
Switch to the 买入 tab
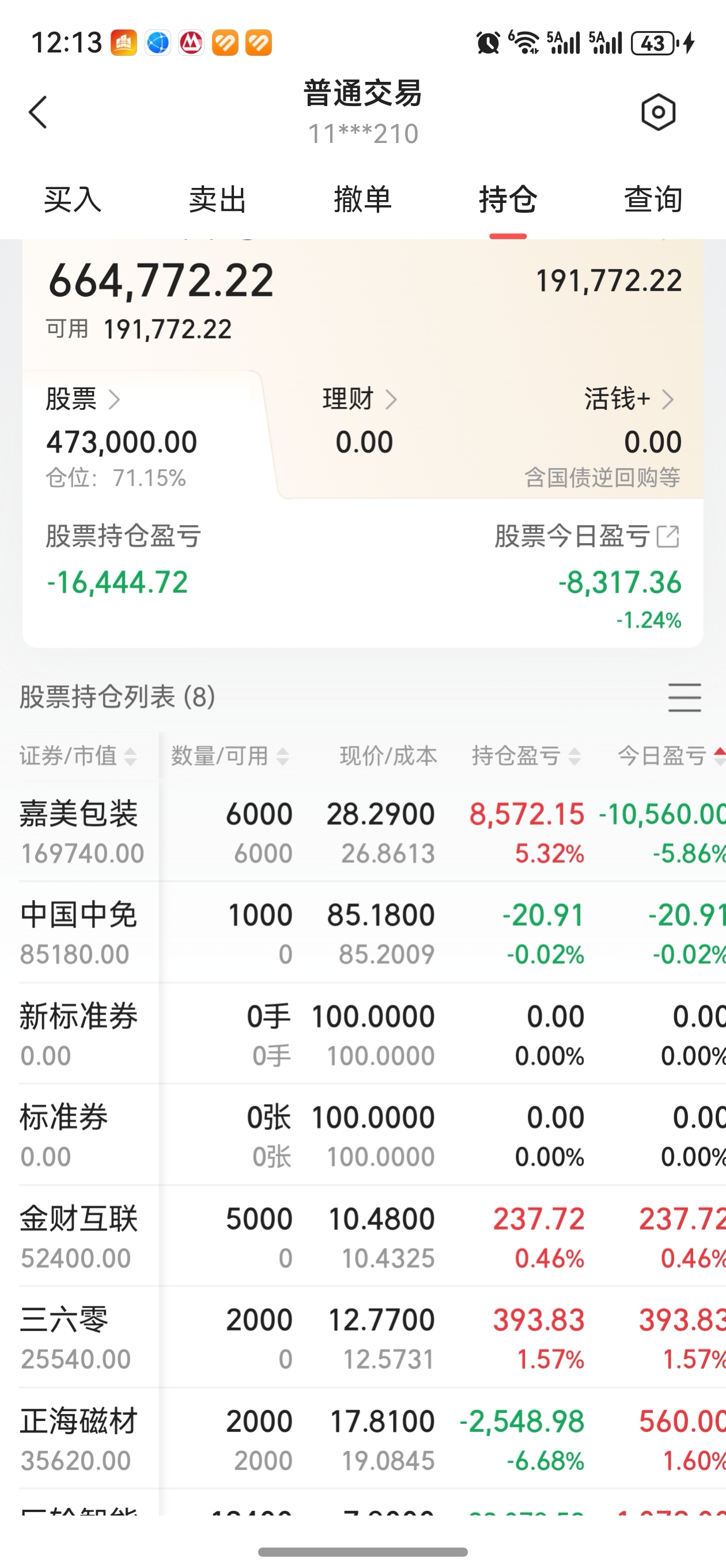pyautogui.click(x=73, y=199)
